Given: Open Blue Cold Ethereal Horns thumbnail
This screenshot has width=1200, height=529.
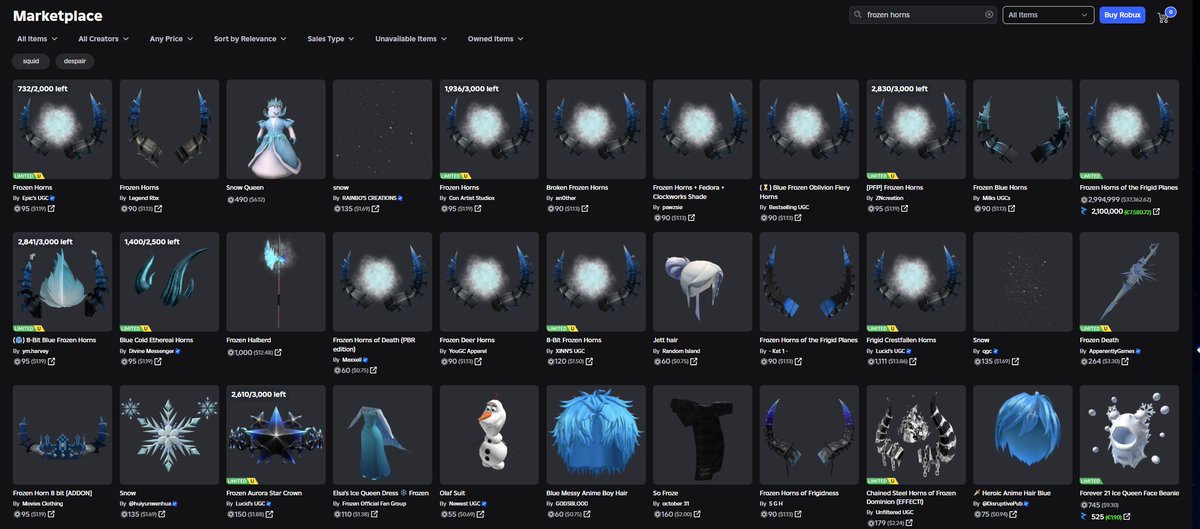Looking at the screenshot, I should 169,282.
